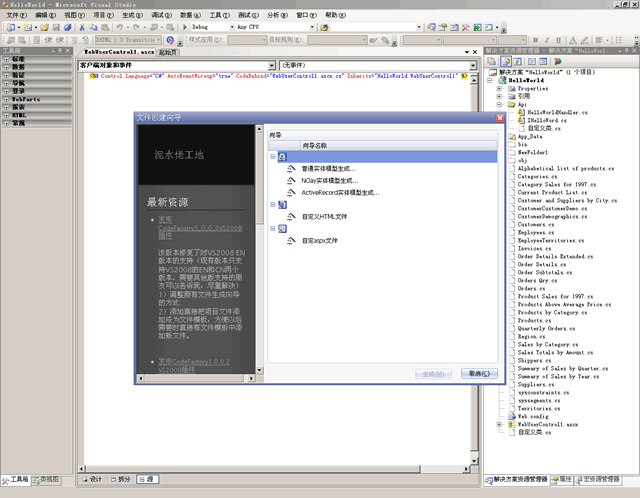Click the green Start Debugging arrow
Image resolution: width=640 pixels, height=498 pixels.
pyautogui.click(x=184, y=27)
